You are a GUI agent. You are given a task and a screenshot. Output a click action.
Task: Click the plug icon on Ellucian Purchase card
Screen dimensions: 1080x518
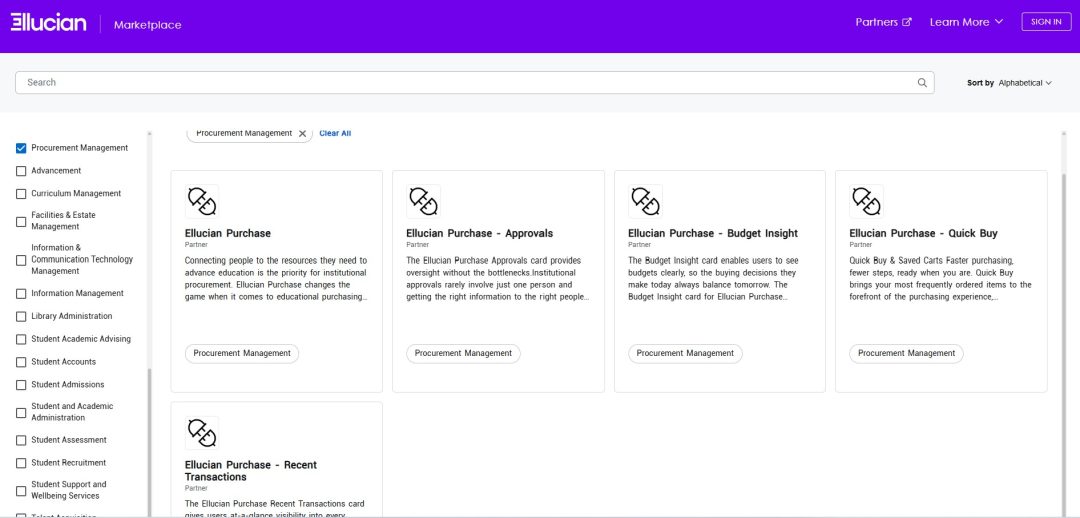pyautogui.click(x=202, y=201)
